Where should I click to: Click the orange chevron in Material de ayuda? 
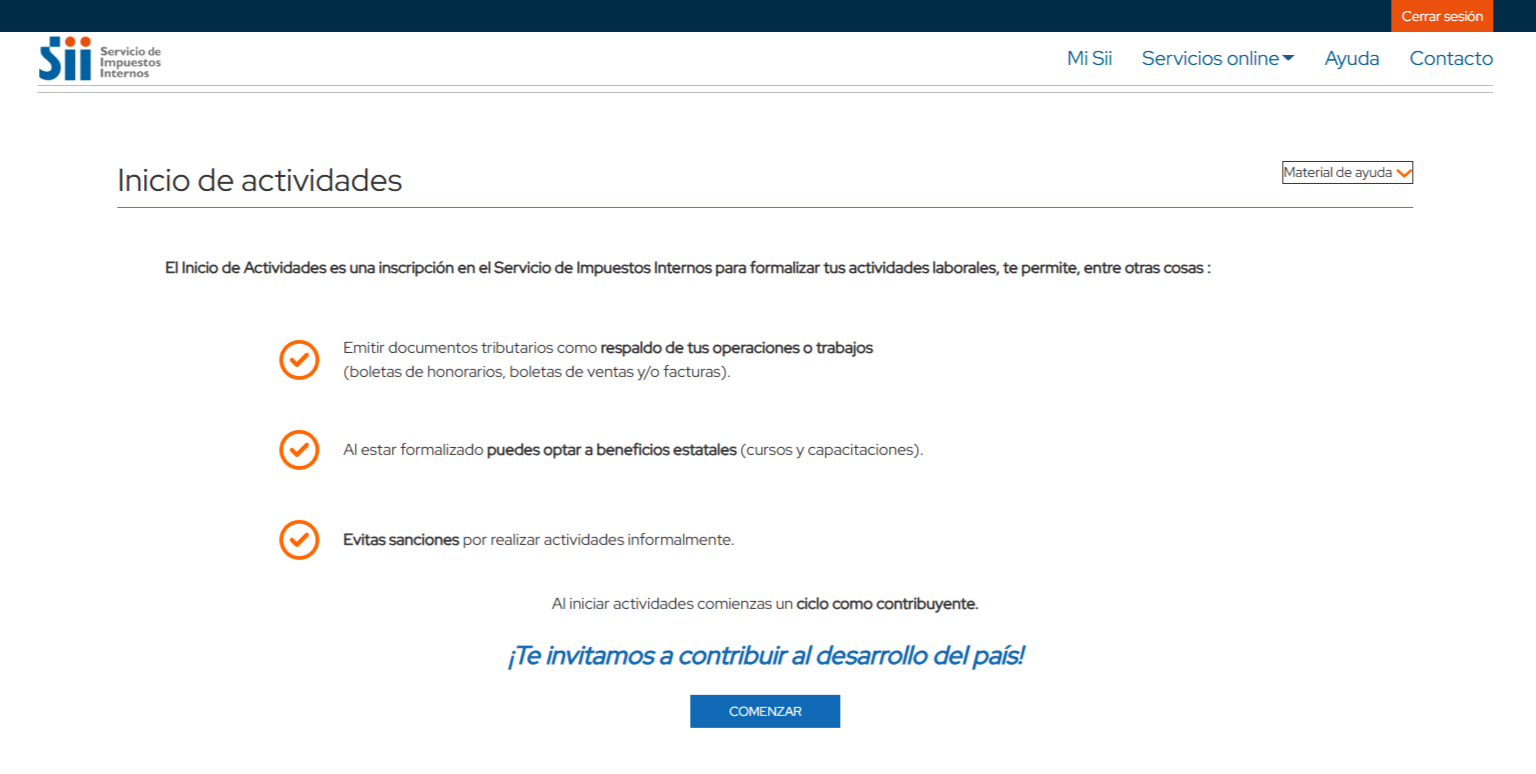(x=1404, y=173)
